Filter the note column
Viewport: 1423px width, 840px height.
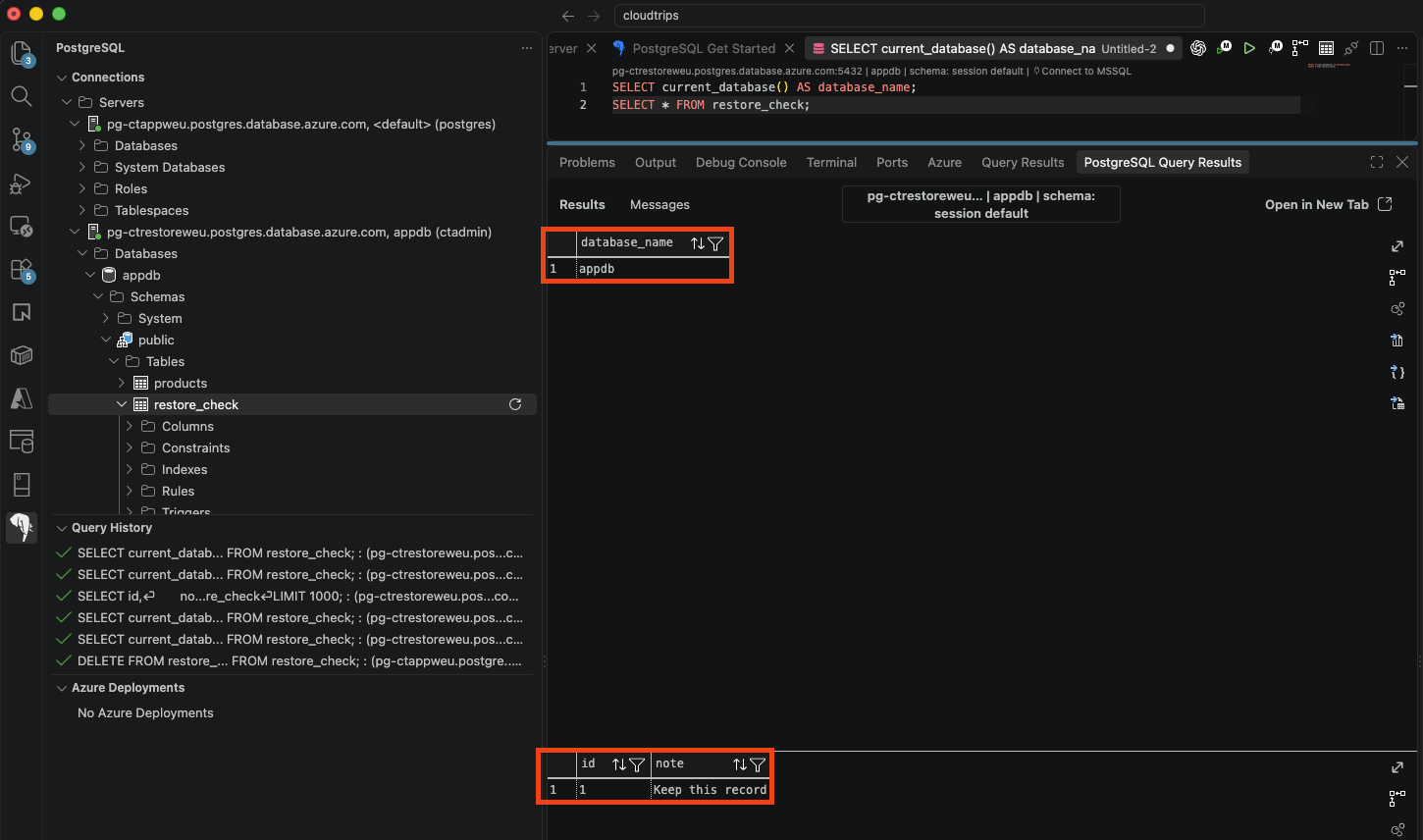[758, 764]
